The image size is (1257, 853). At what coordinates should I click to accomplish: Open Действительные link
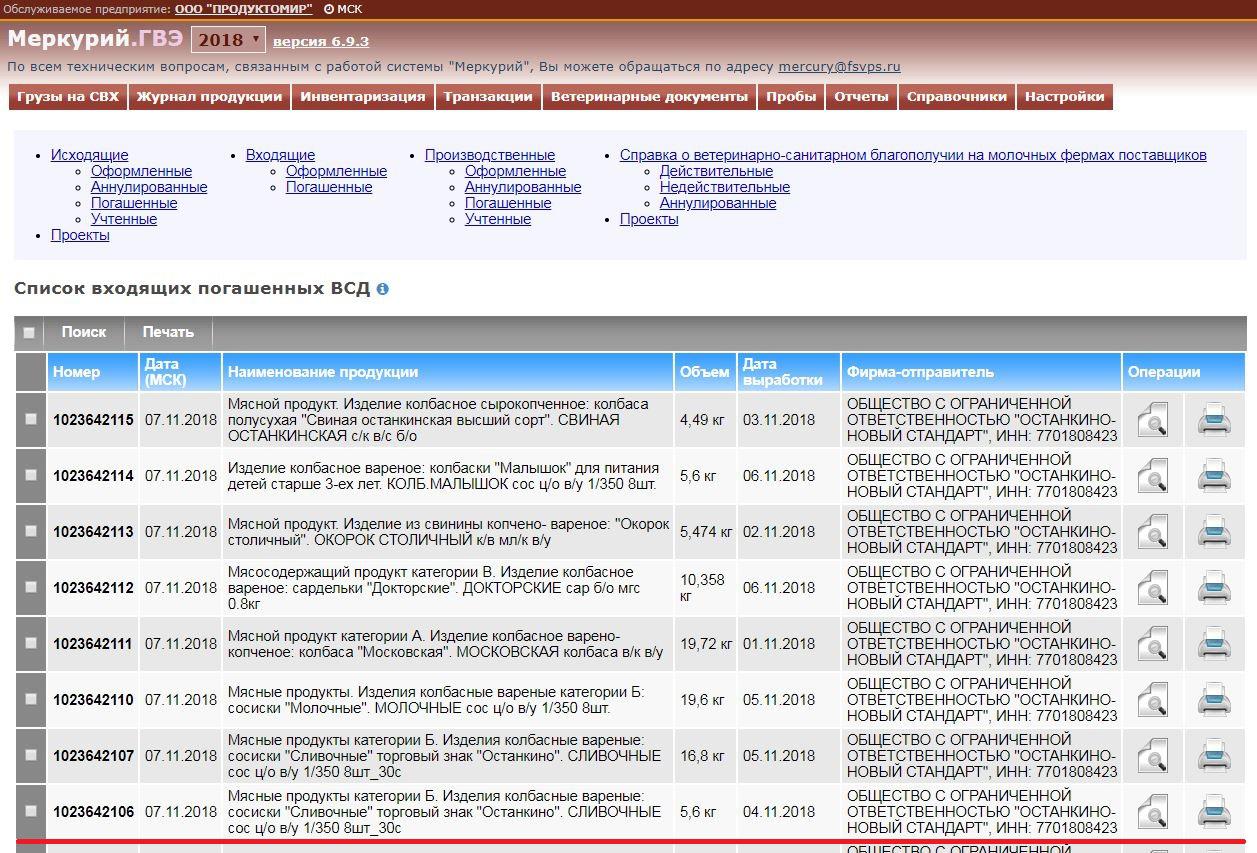(x=716, y=171)
